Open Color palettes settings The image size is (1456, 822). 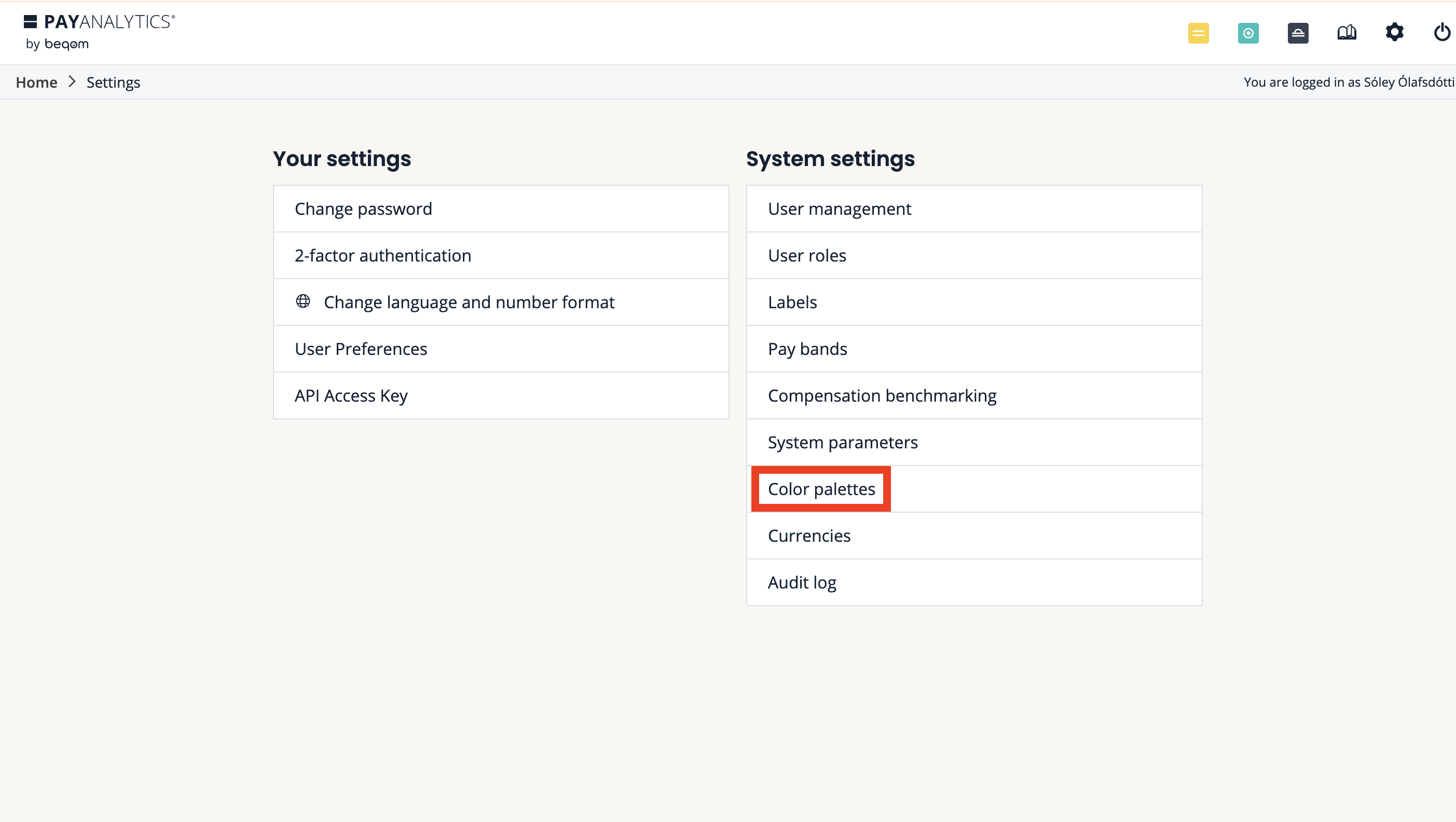point(821,489)
